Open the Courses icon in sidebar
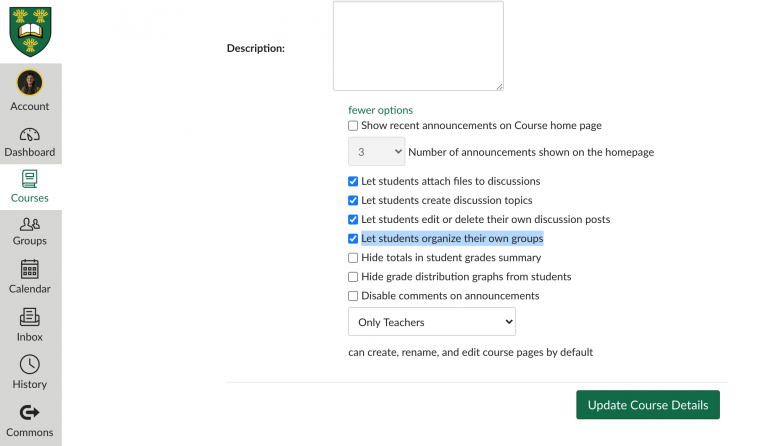The image size is (768, 446). pos(30,179)
